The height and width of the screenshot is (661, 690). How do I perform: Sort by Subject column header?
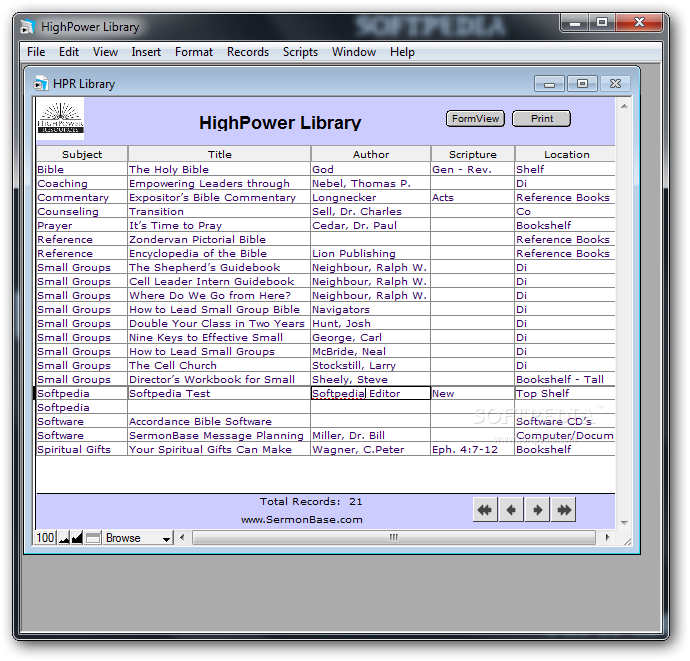82,154
